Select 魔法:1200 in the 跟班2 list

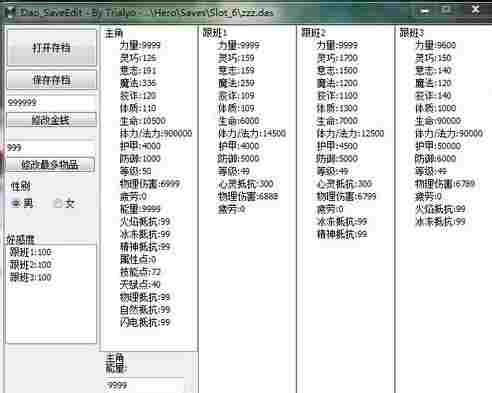(337, 83)
